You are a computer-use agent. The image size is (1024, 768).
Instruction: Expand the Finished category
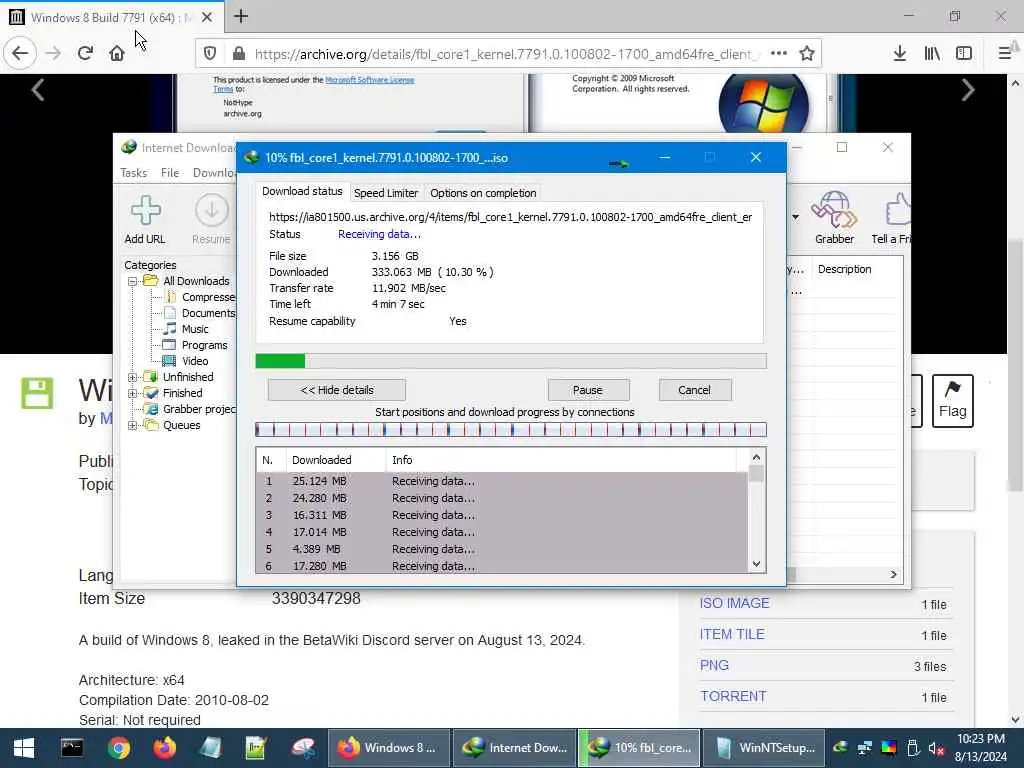pos(132,393)
